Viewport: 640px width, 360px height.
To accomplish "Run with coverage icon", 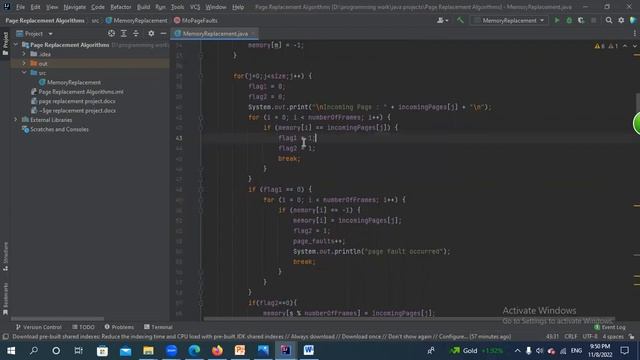I will (x=581, y=20).
